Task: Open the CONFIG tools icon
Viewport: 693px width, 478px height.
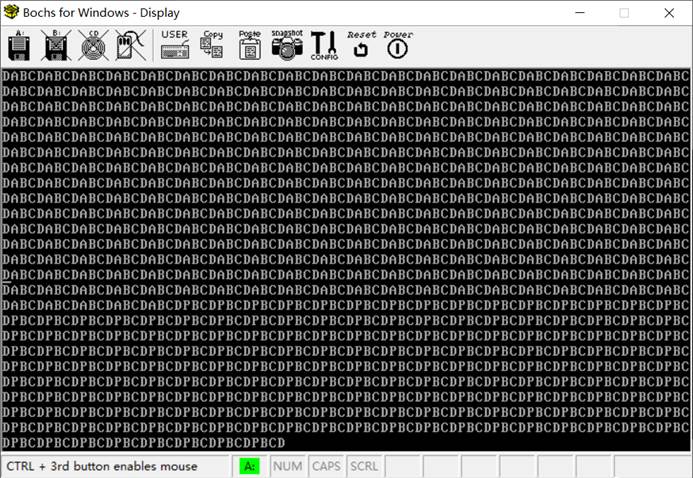Action: (324, 45)
